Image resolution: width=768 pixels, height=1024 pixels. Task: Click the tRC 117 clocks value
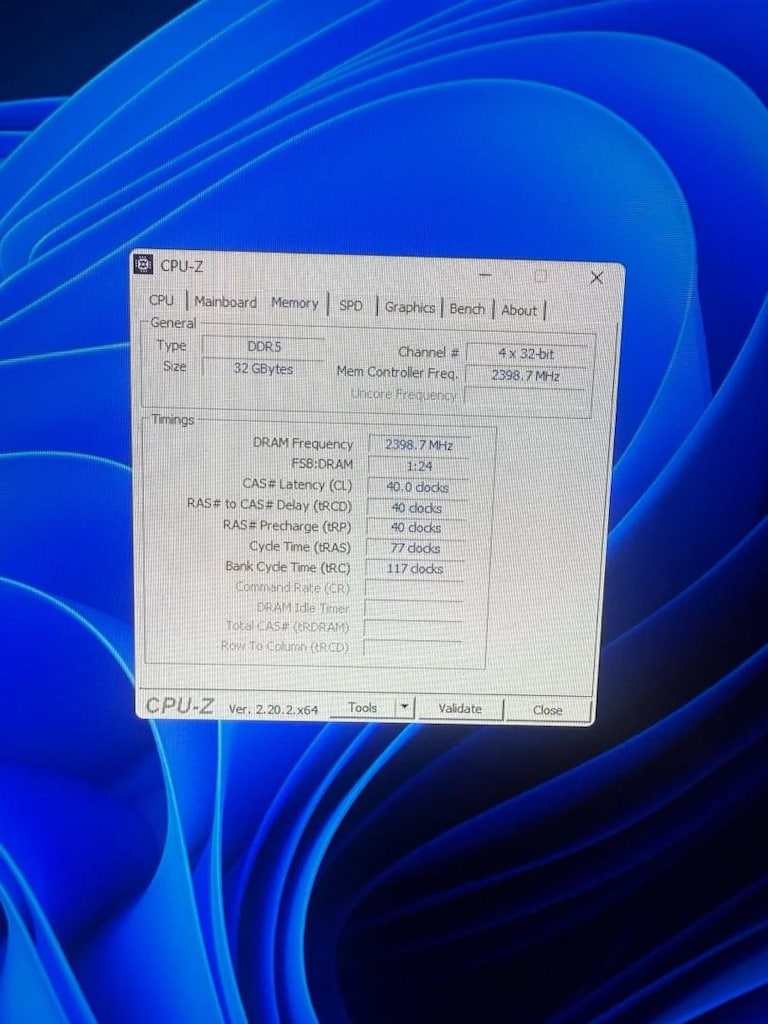click(415, 568)
